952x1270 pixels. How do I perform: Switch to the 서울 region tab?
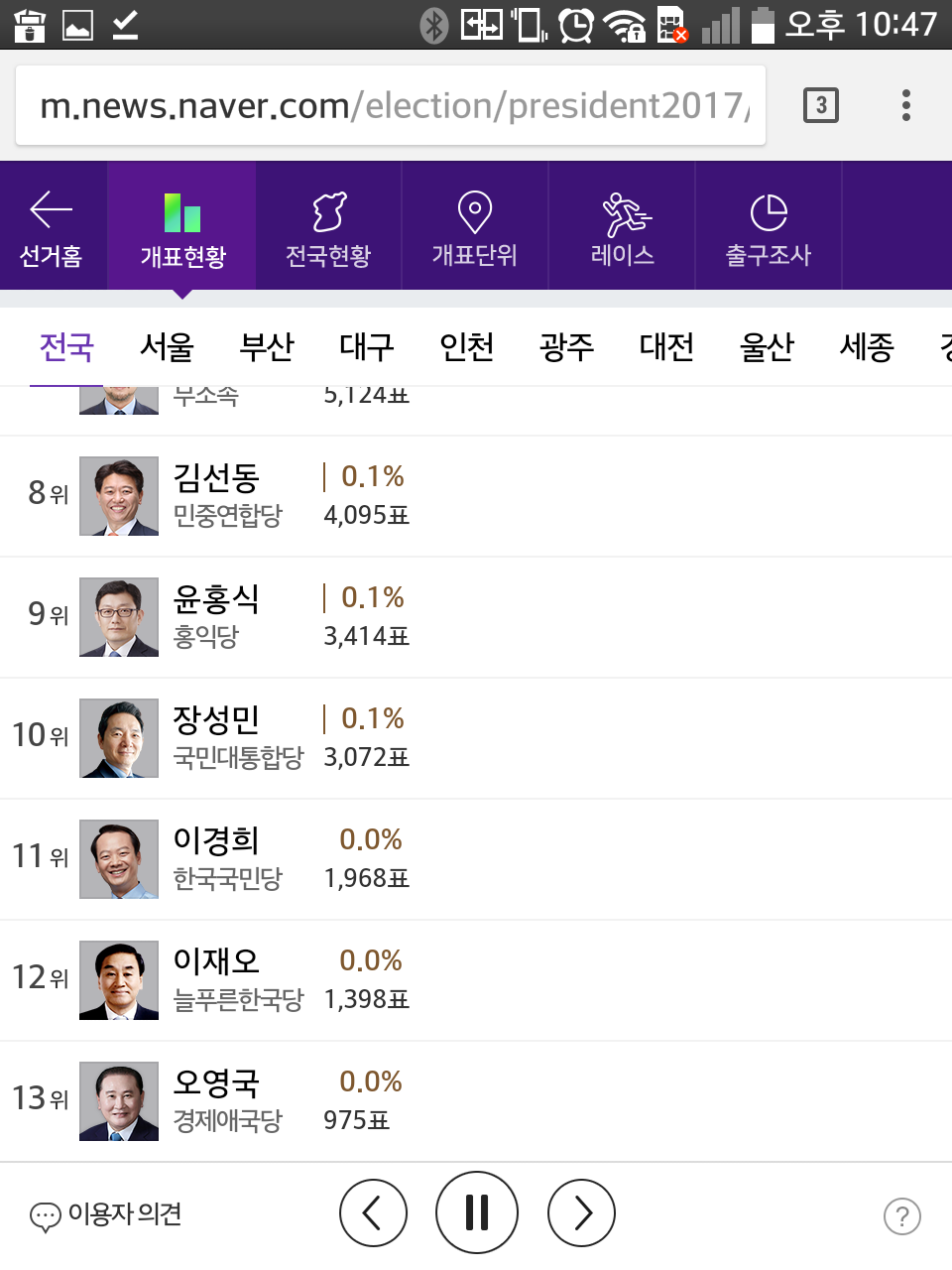167,347
